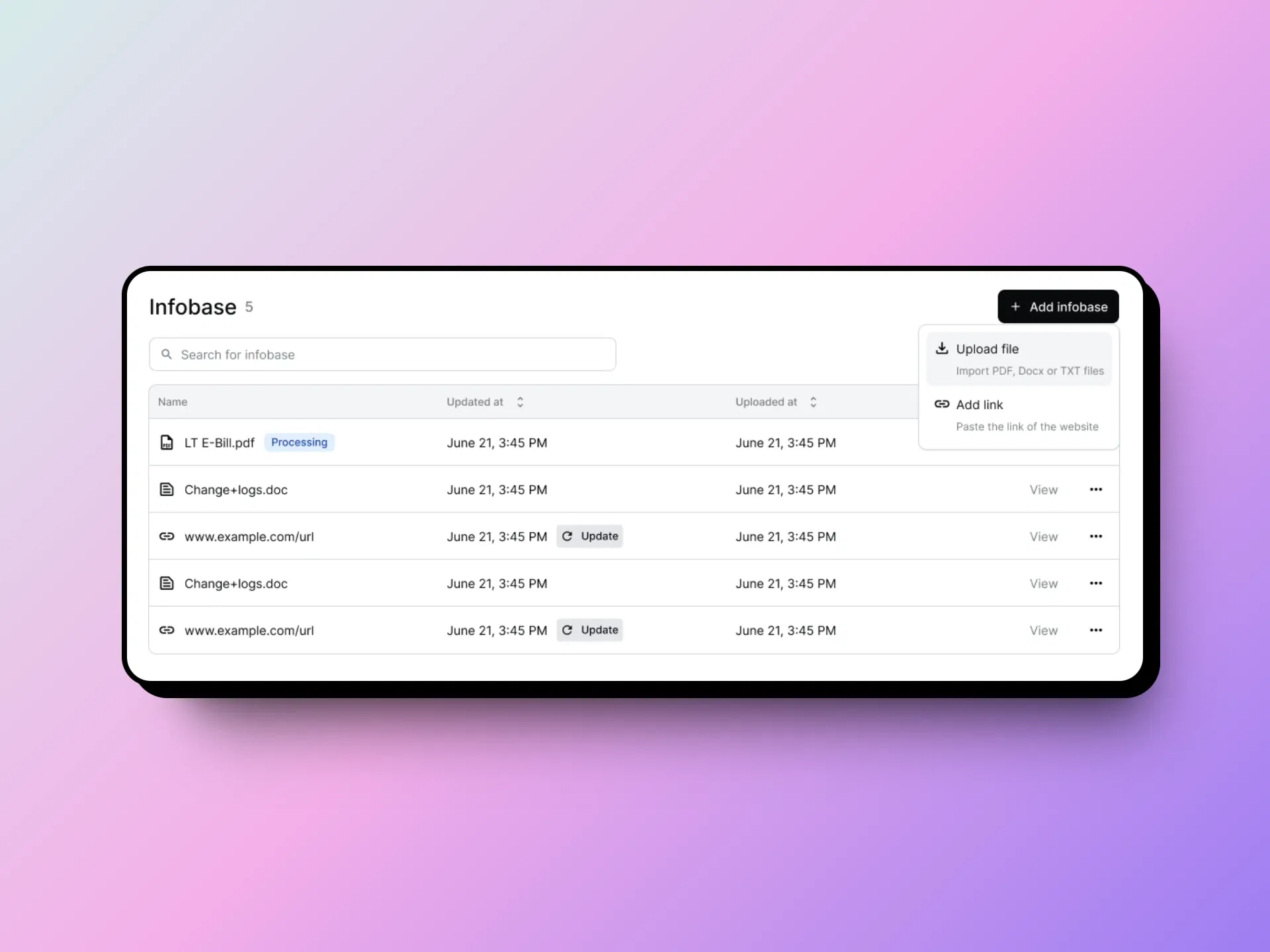The width and height of the screenshot is (1270, 952).
Task: Click link icon of last www.example.com/url row
Action: (x=167, y=630)
